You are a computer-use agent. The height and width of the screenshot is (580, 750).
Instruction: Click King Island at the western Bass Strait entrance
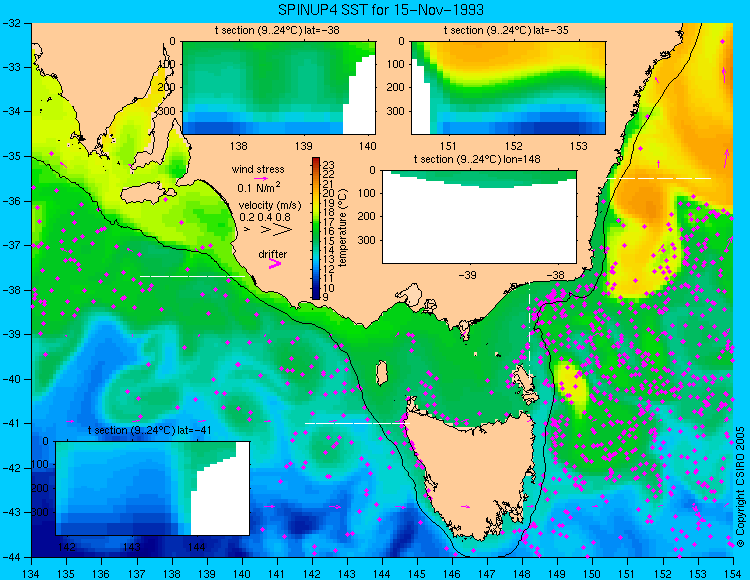tap(382, 373)
